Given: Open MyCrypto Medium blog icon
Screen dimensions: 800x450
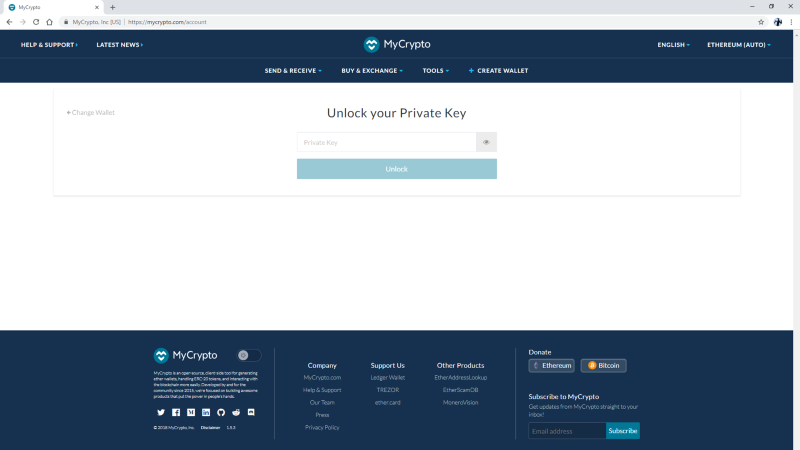Looking at the screenshot, I should click(191, 412).
